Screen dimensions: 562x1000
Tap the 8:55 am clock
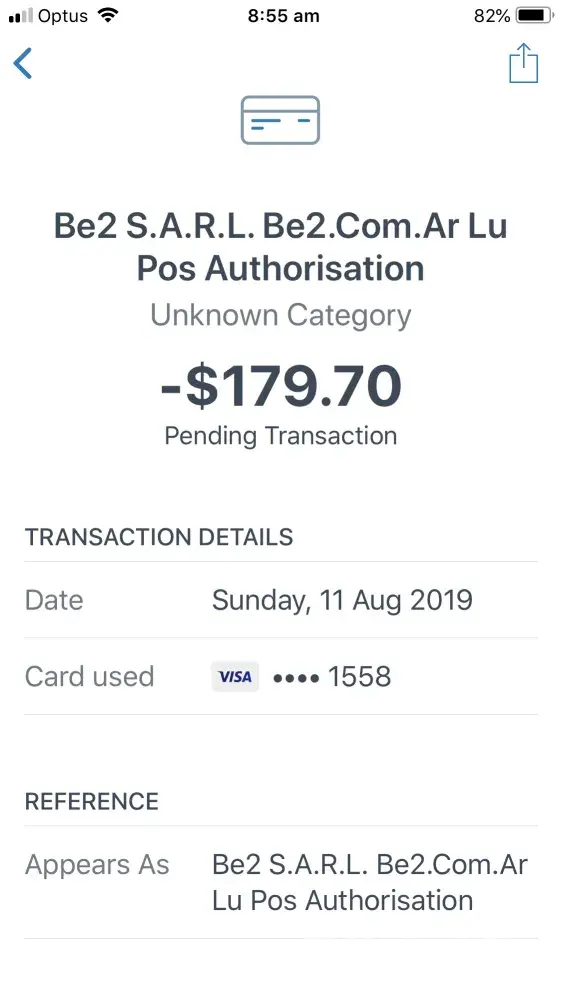point(283,16)
